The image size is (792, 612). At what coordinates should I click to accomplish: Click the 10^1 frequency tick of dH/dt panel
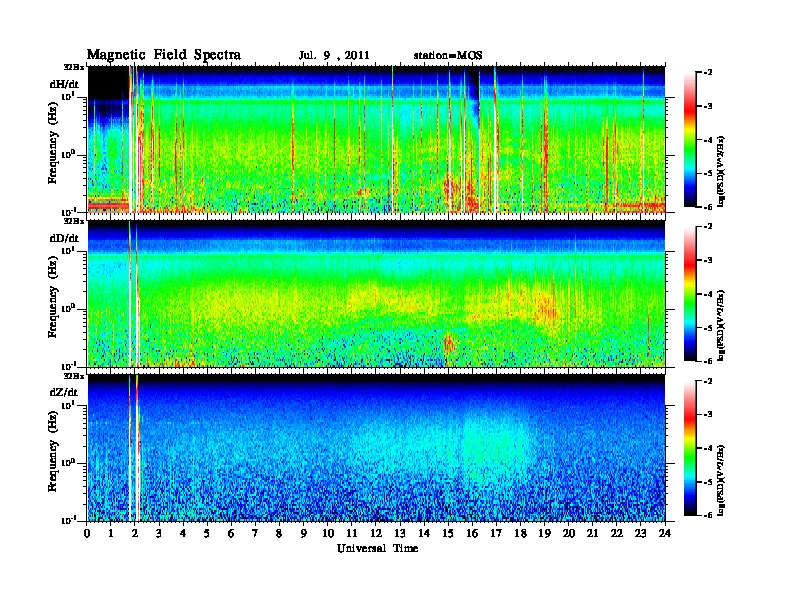[x=68, y=96]
